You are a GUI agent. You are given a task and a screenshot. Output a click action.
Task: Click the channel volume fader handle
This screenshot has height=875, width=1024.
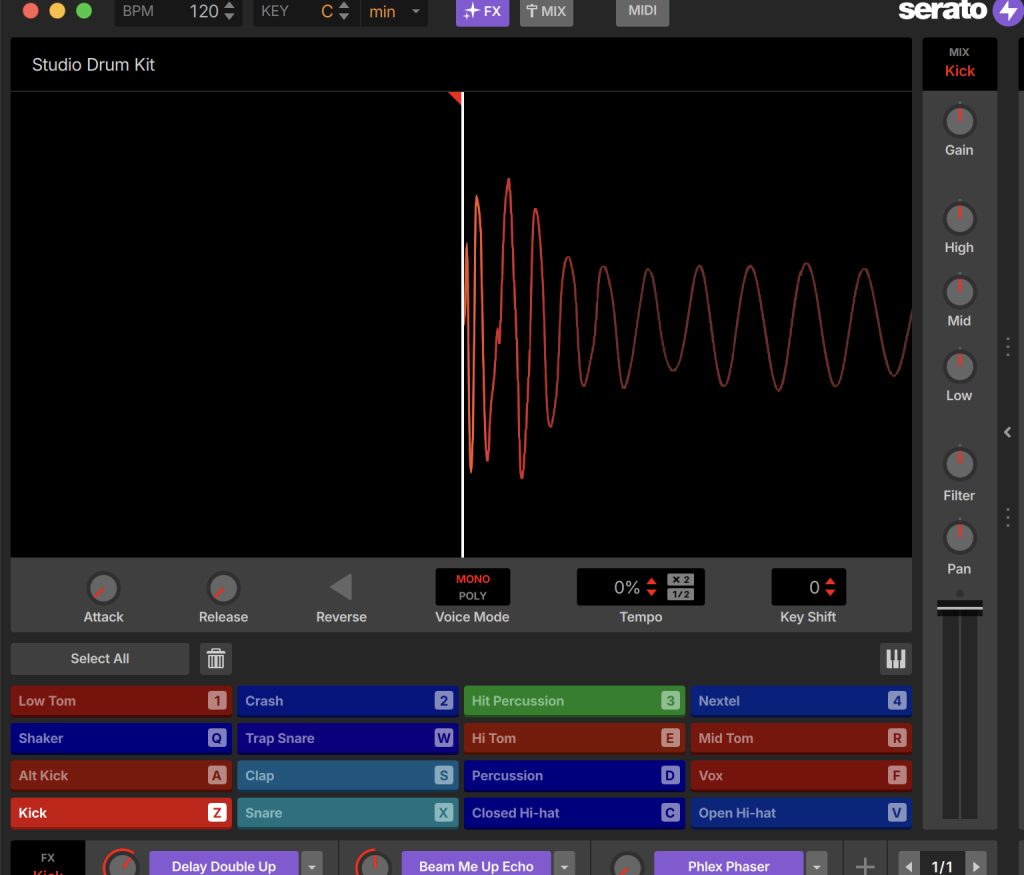959,608
